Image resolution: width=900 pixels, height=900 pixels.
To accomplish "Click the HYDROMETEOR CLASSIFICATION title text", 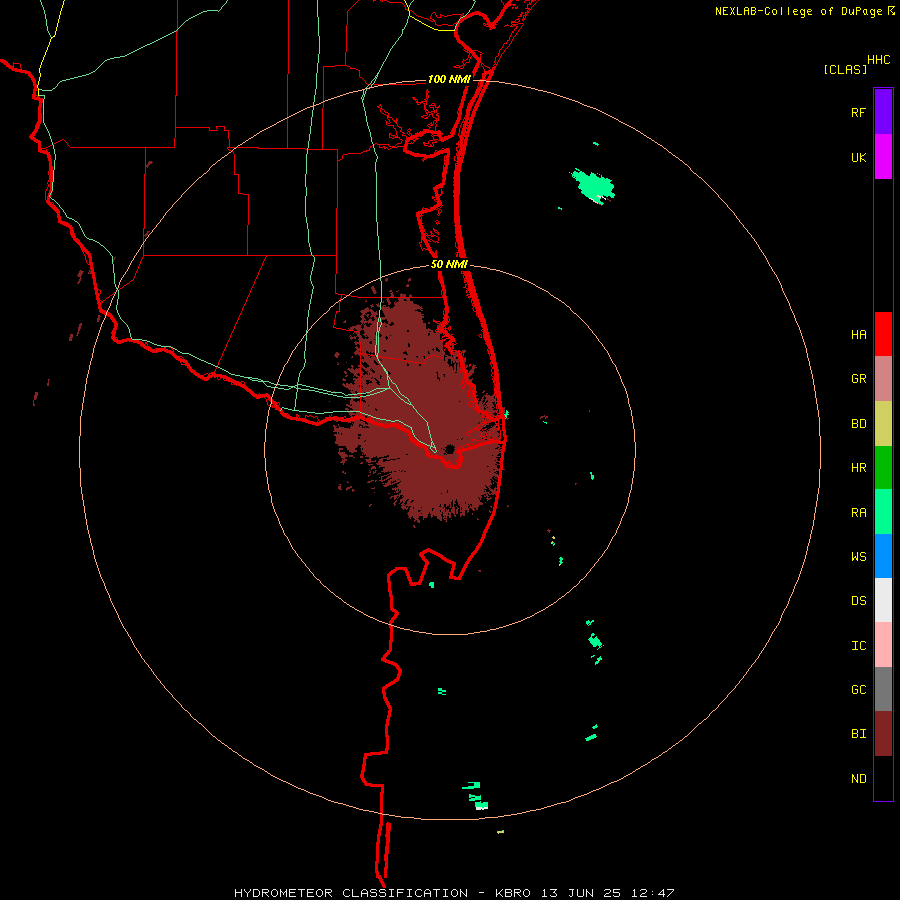I will [351, 893].
